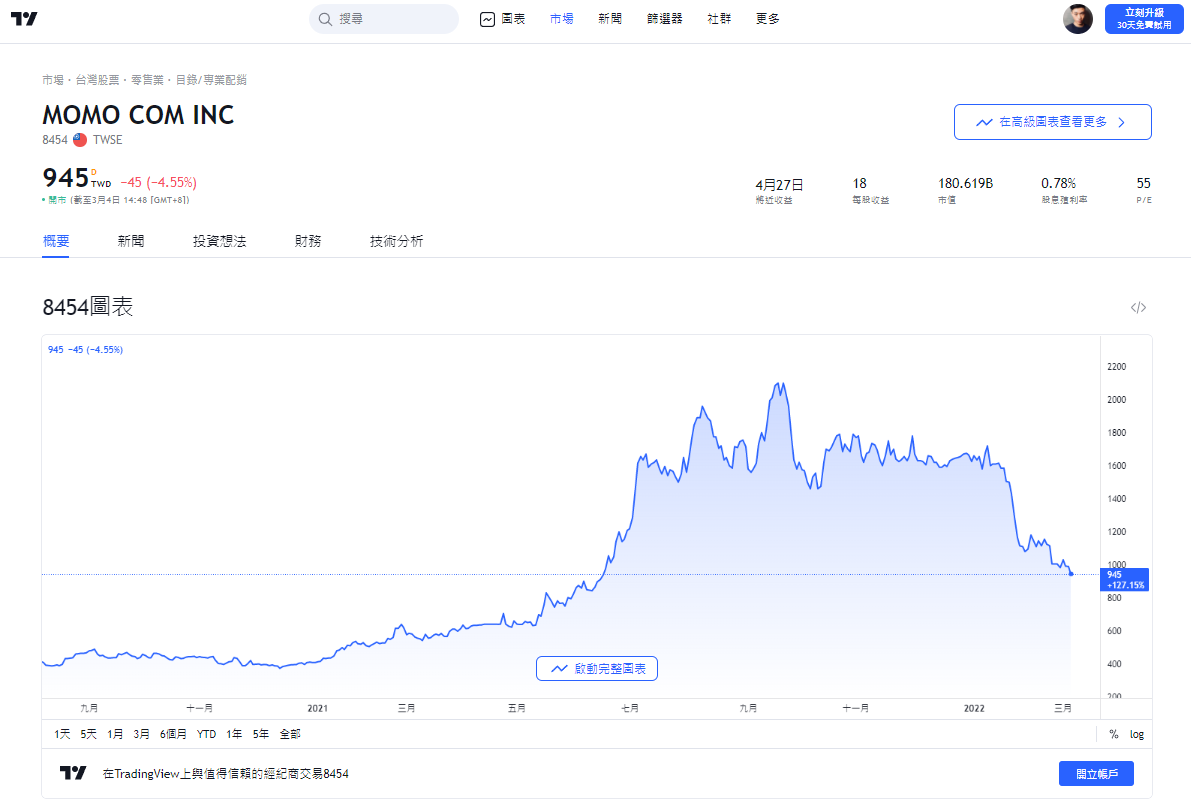Click the search magnifier icon

pos(325,19)
